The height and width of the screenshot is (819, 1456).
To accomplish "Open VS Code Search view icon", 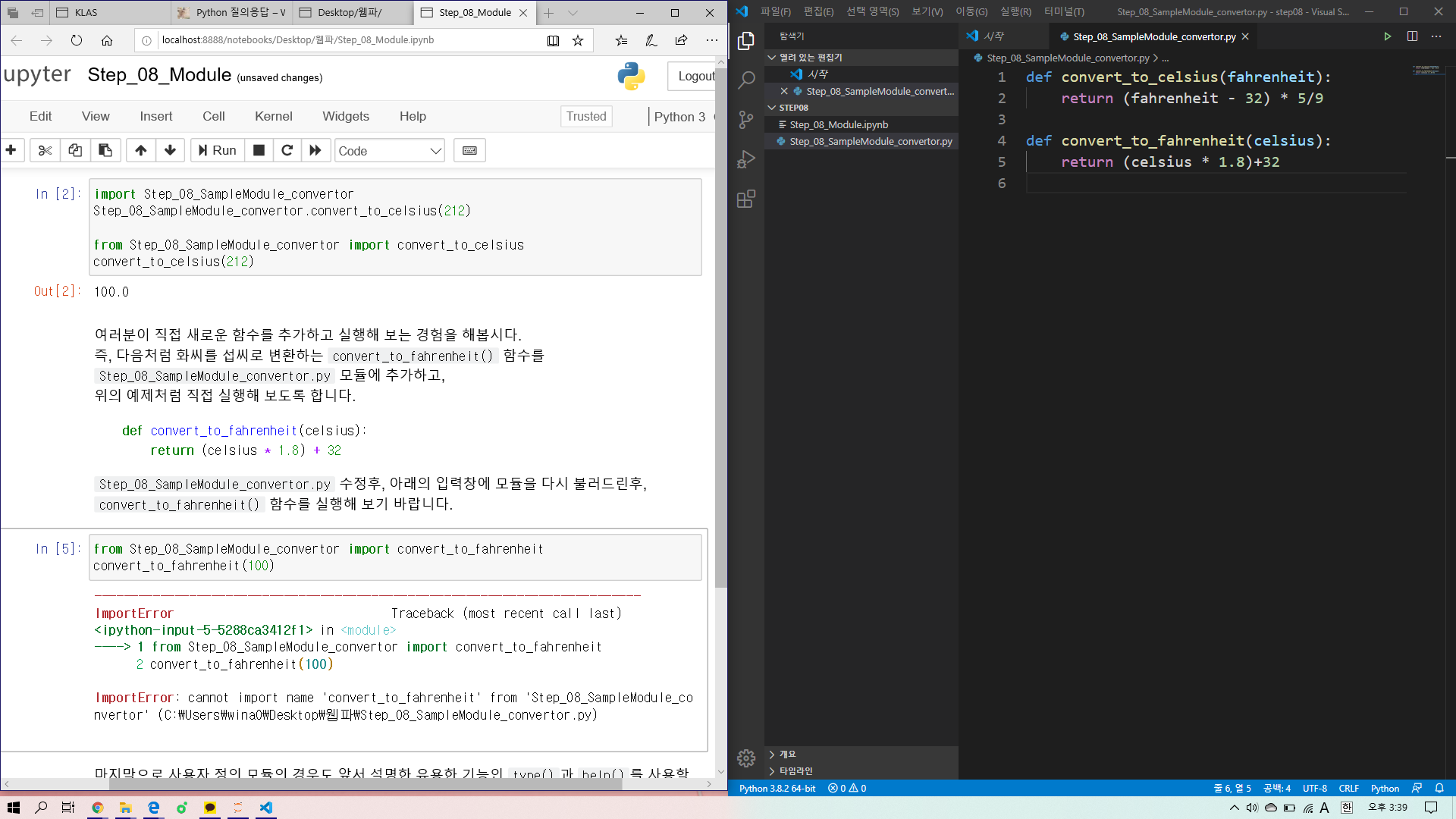I will coord(746,80).
